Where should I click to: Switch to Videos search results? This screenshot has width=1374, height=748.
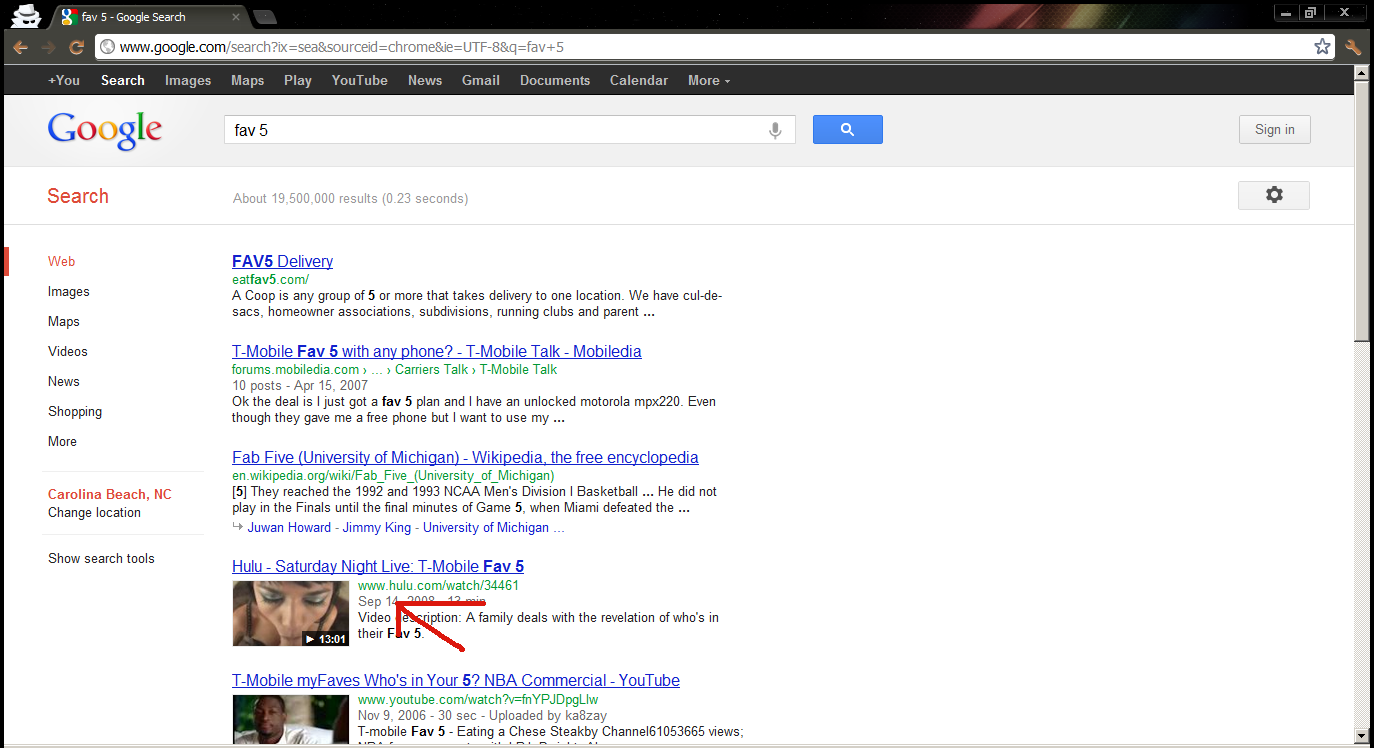click(x=68, y=351)
